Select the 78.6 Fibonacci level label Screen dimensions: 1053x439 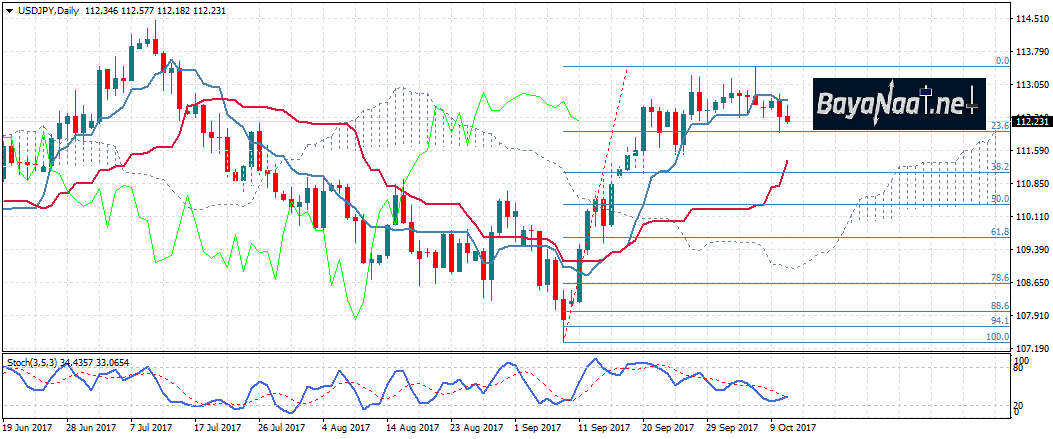[x=998, y=278]
